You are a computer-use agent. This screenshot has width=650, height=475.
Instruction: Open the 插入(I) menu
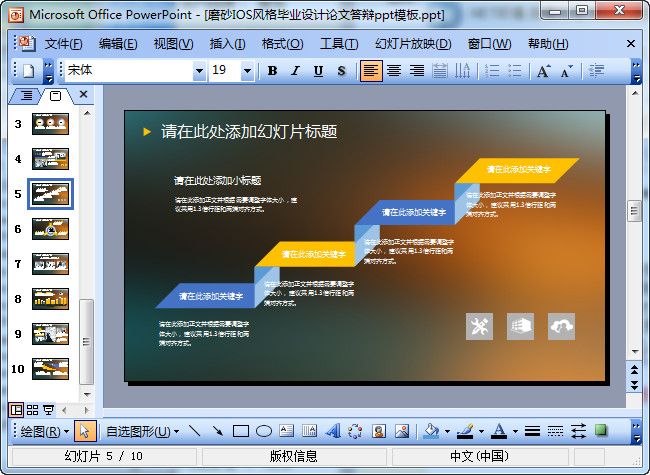click(227, 44)
